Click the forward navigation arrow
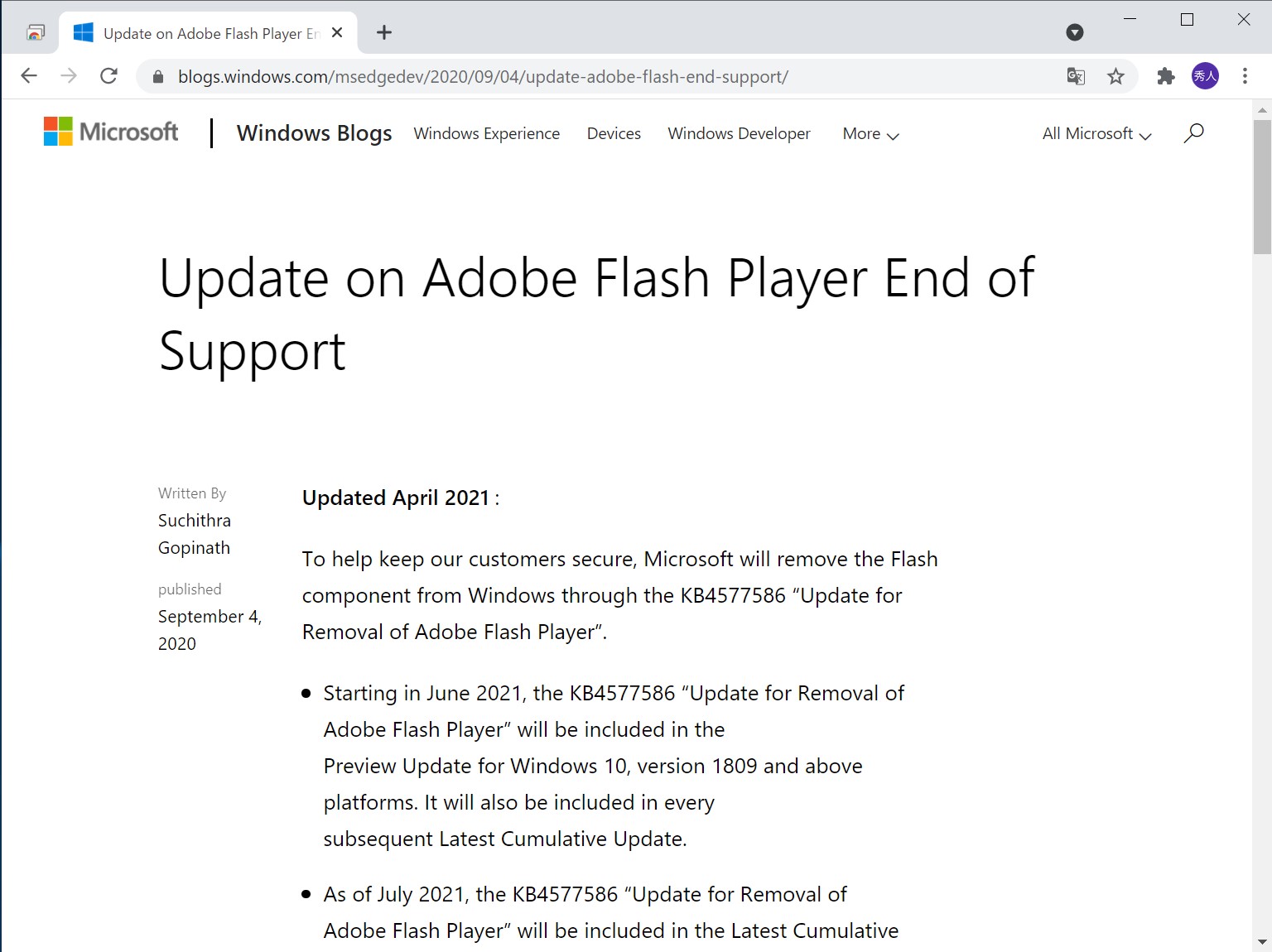This screenshot has width=1272, height=952. (69, 76)
